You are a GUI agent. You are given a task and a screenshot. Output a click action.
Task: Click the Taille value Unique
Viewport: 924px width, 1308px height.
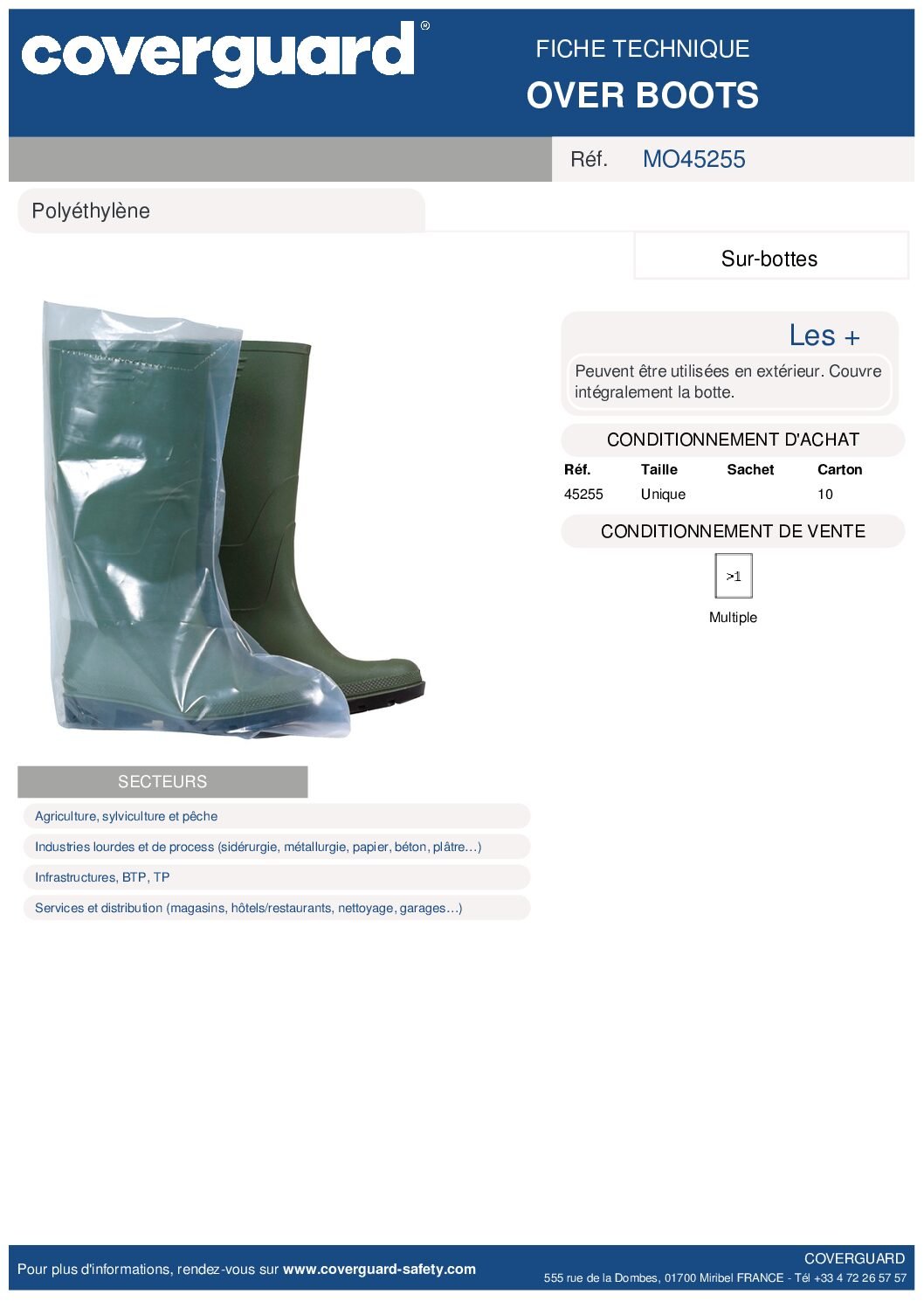coord(663,494)
